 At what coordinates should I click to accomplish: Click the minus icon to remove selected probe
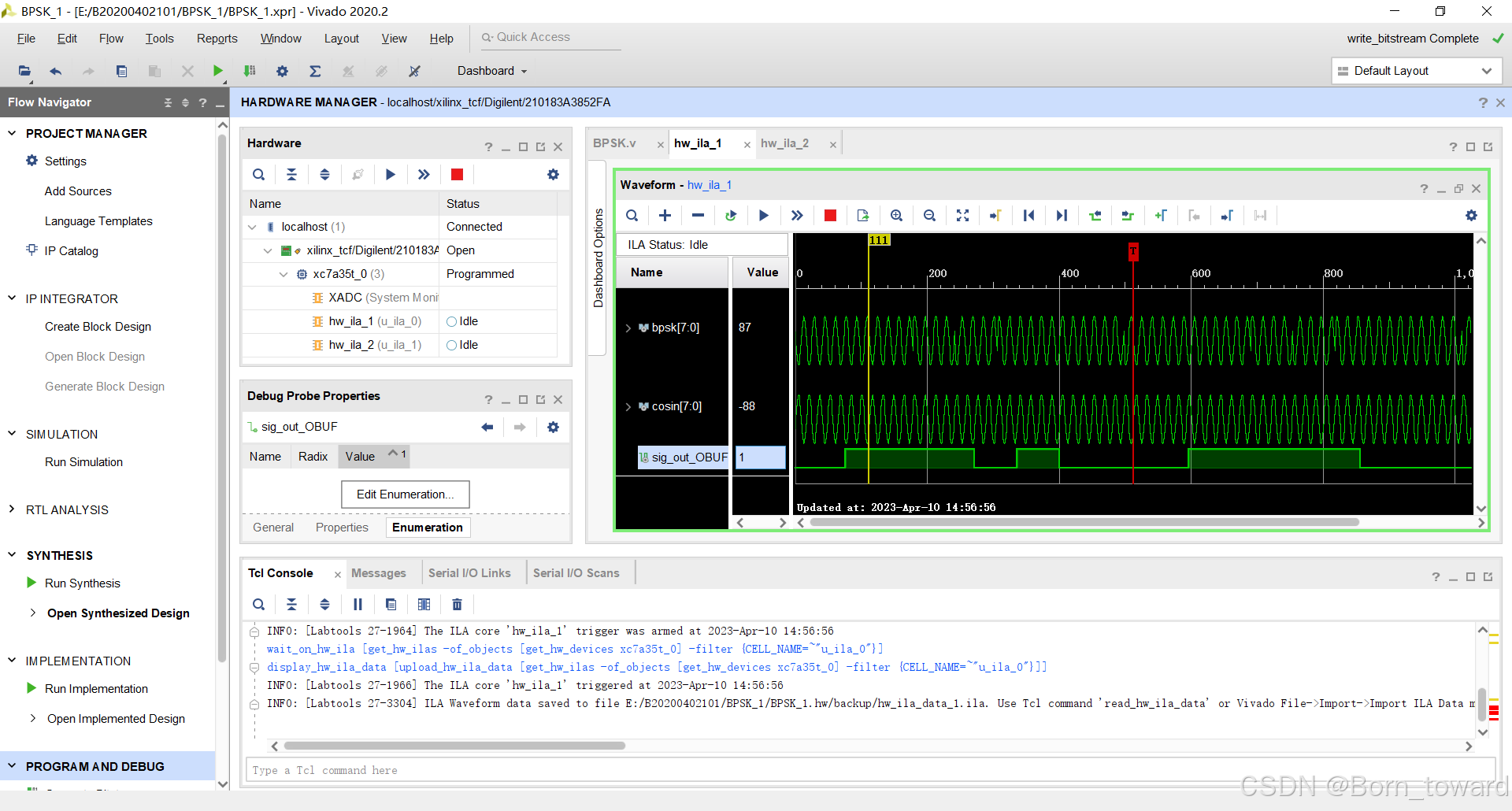point(698,216)
